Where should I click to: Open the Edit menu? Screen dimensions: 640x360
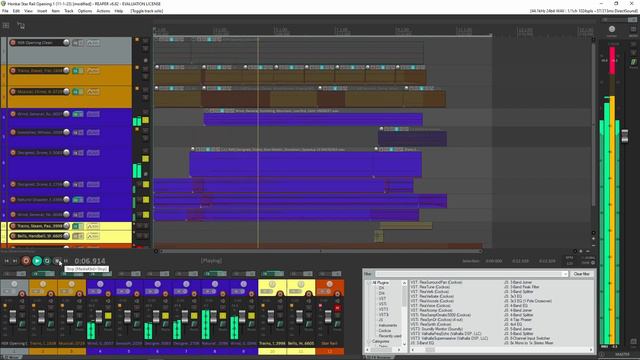[16, 11]
